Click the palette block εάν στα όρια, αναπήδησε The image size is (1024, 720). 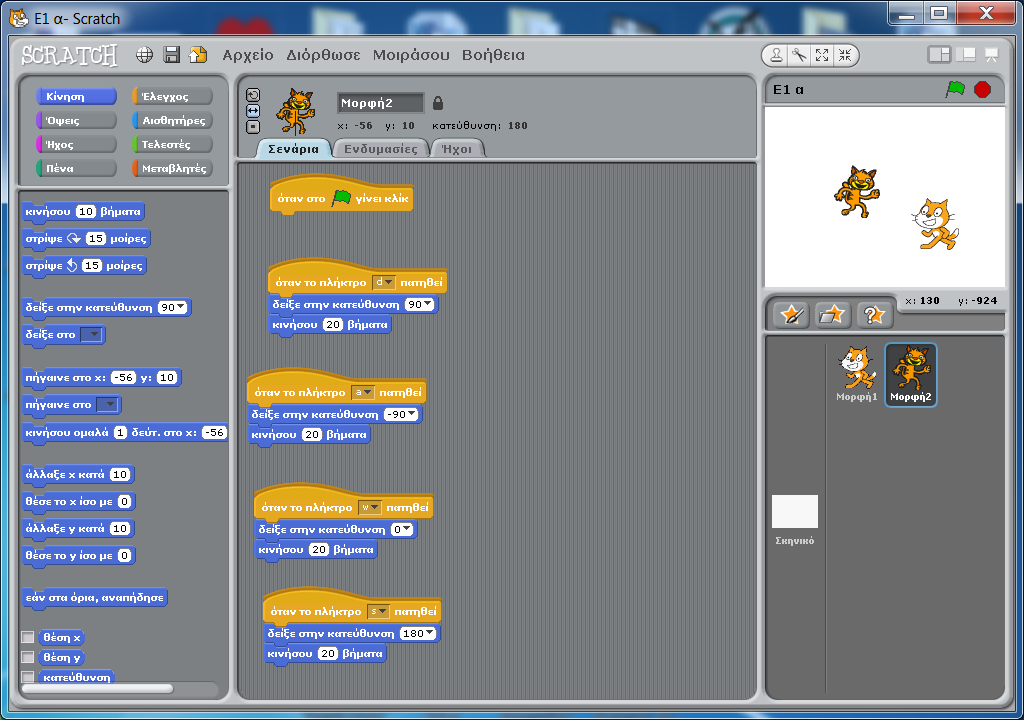95,598
